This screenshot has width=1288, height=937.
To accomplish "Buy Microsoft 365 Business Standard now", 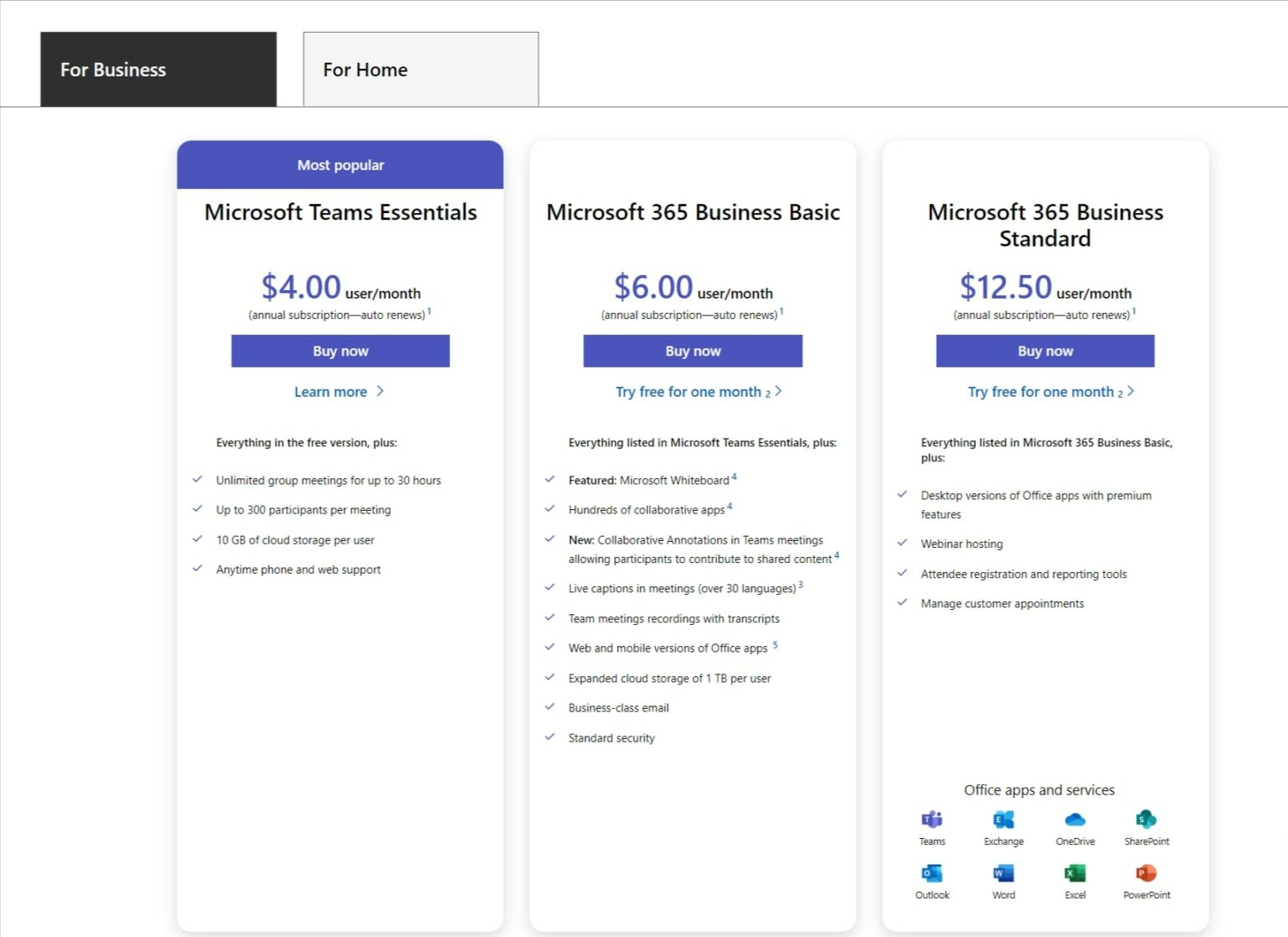I will (x=1045, y=351).
